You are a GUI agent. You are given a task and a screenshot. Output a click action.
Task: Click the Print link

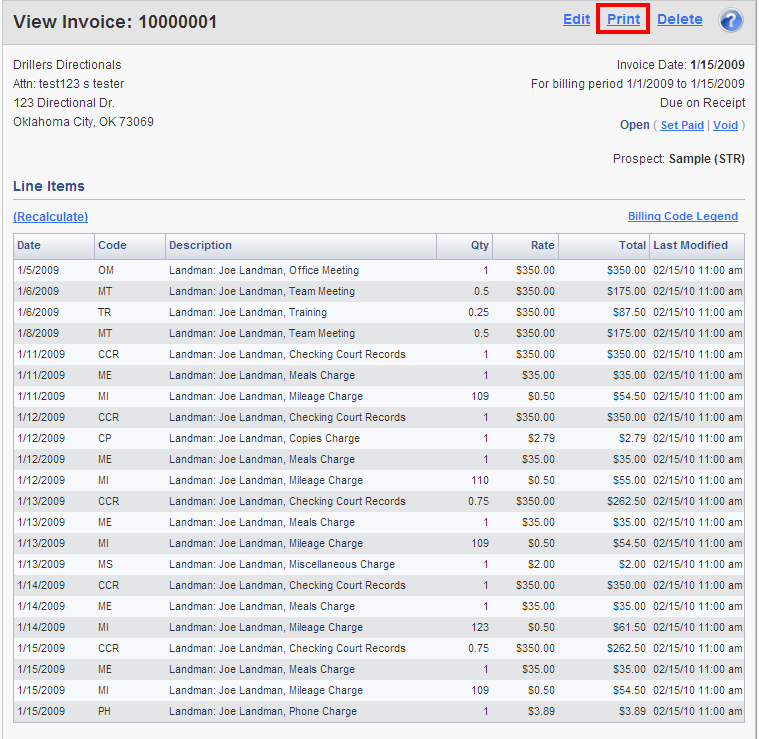coord(623,19)
